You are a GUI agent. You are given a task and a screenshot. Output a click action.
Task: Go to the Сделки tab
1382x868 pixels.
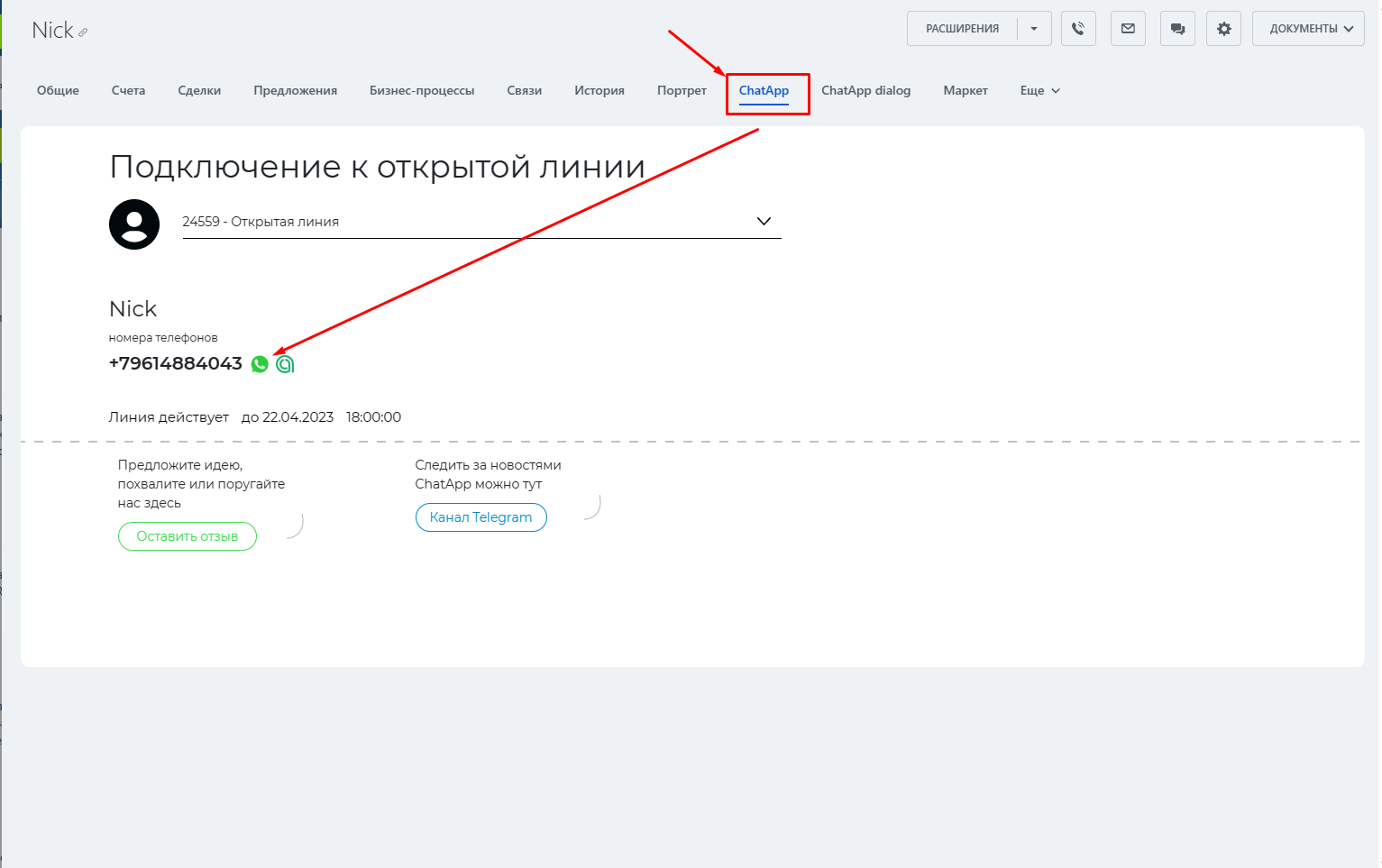pos(199,91)
